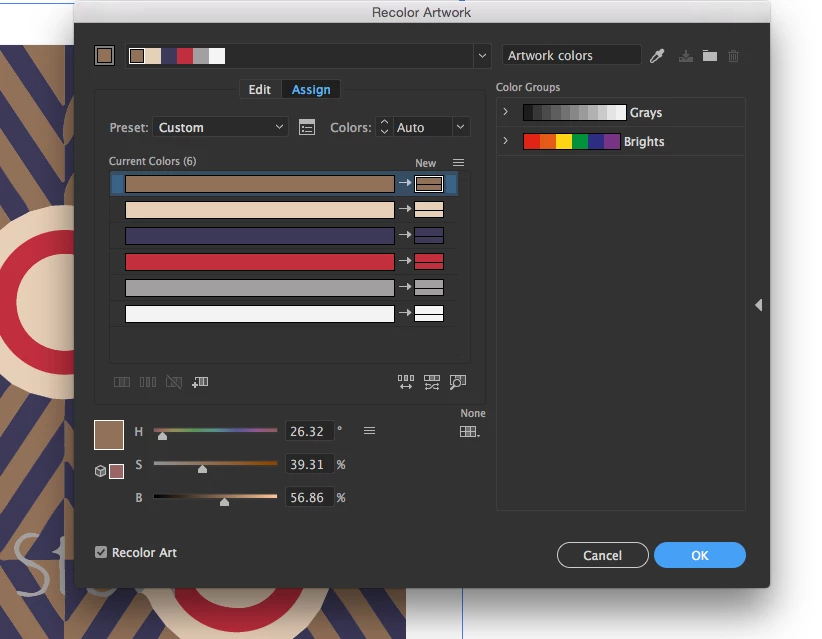The height and width of the screenshot is (639, 822).
Task: Click the find color in artwork magnifier icon
Action: click(x=458, y=382)
